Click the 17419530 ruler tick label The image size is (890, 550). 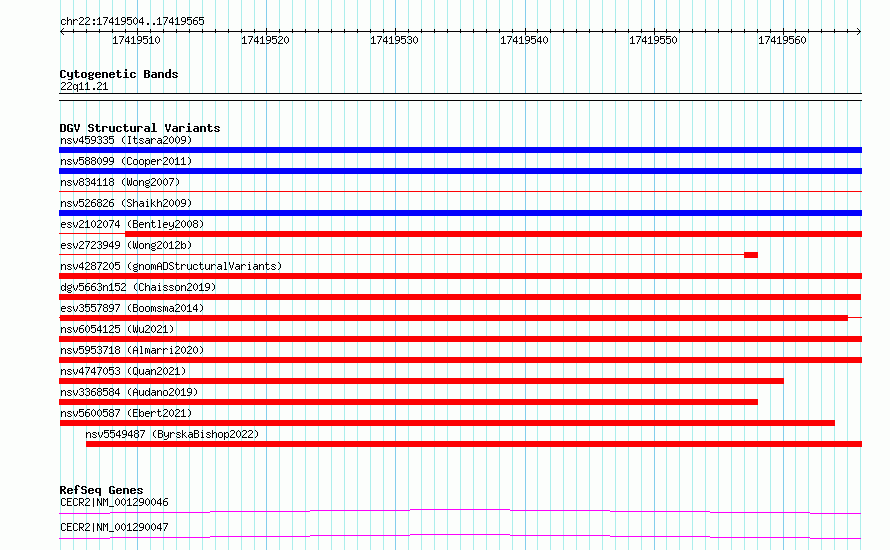point(394,40)
